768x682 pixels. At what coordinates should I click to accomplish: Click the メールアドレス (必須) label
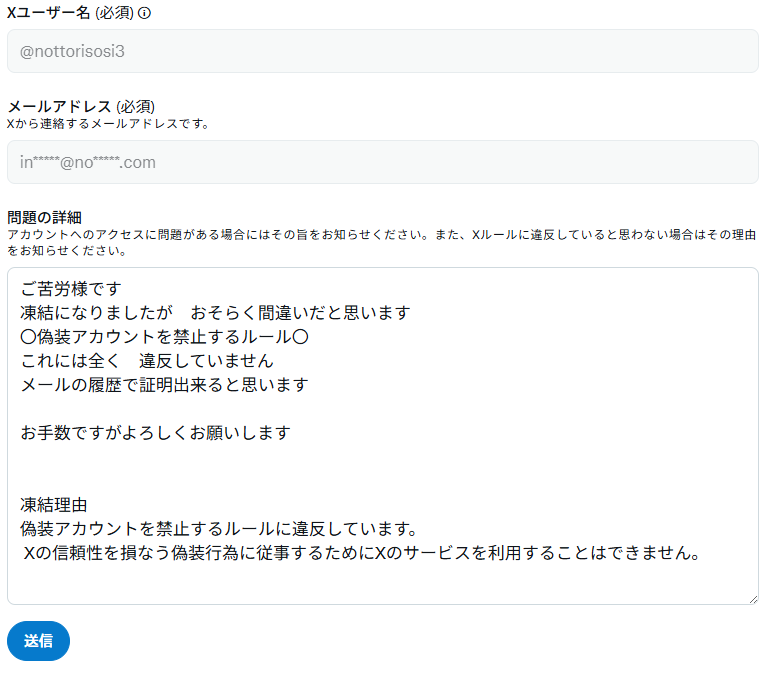(x=81, y=107)
